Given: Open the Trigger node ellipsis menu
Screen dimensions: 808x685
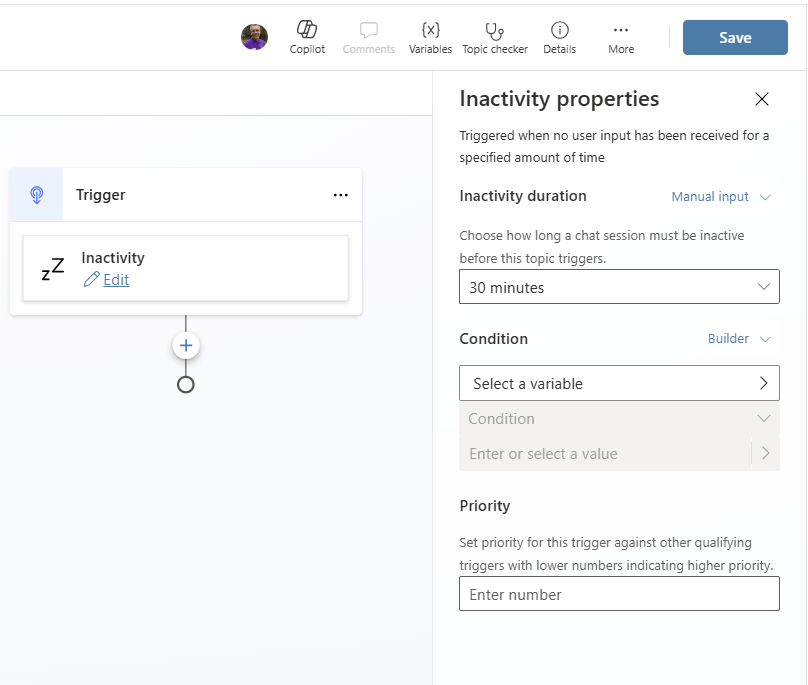Looking at the screenshot, I should tap(341, 195).
